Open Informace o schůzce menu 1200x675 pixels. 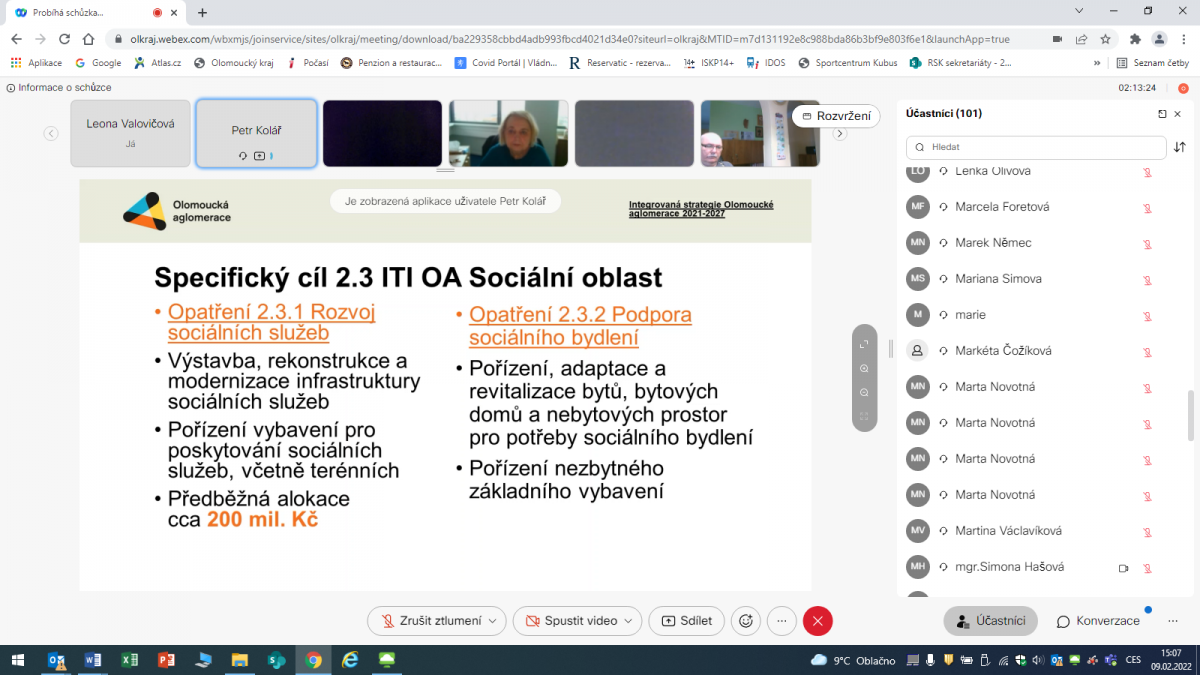click(x=59, y=88)
